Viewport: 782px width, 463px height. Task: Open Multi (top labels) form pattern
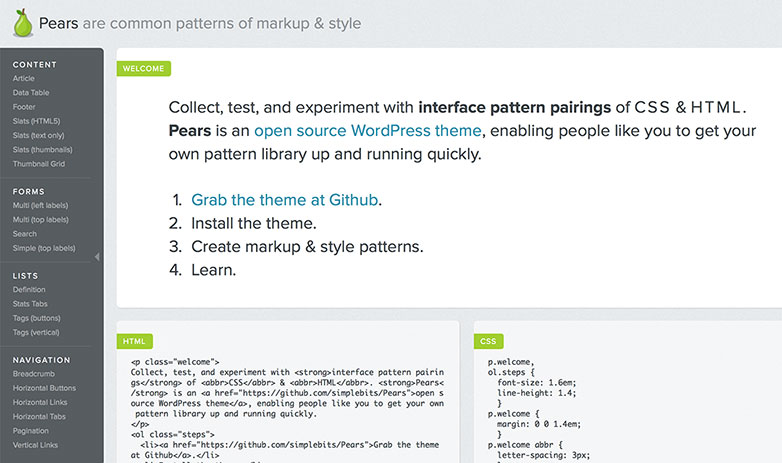click(x=40, y=220)
